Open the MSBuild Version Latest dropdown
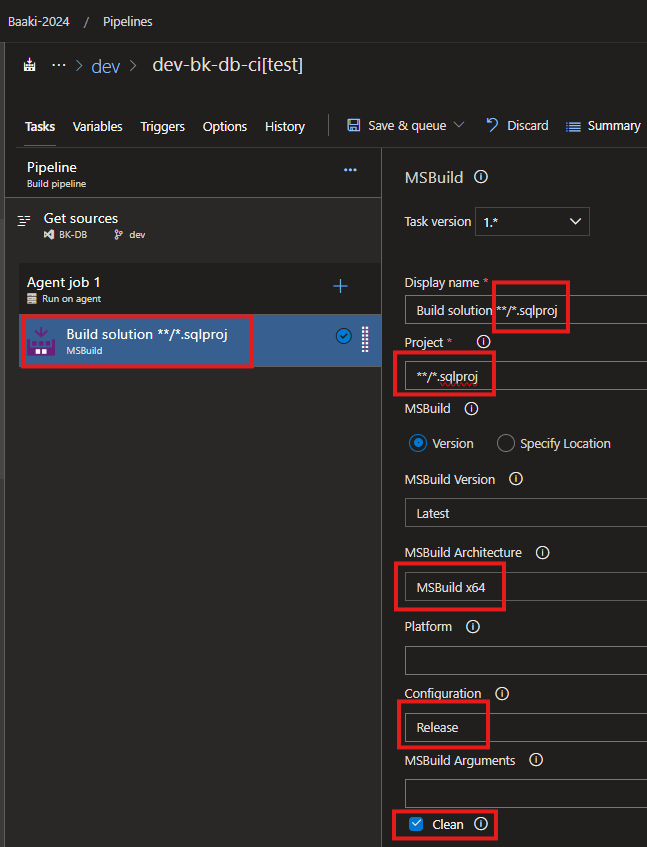 526,513
